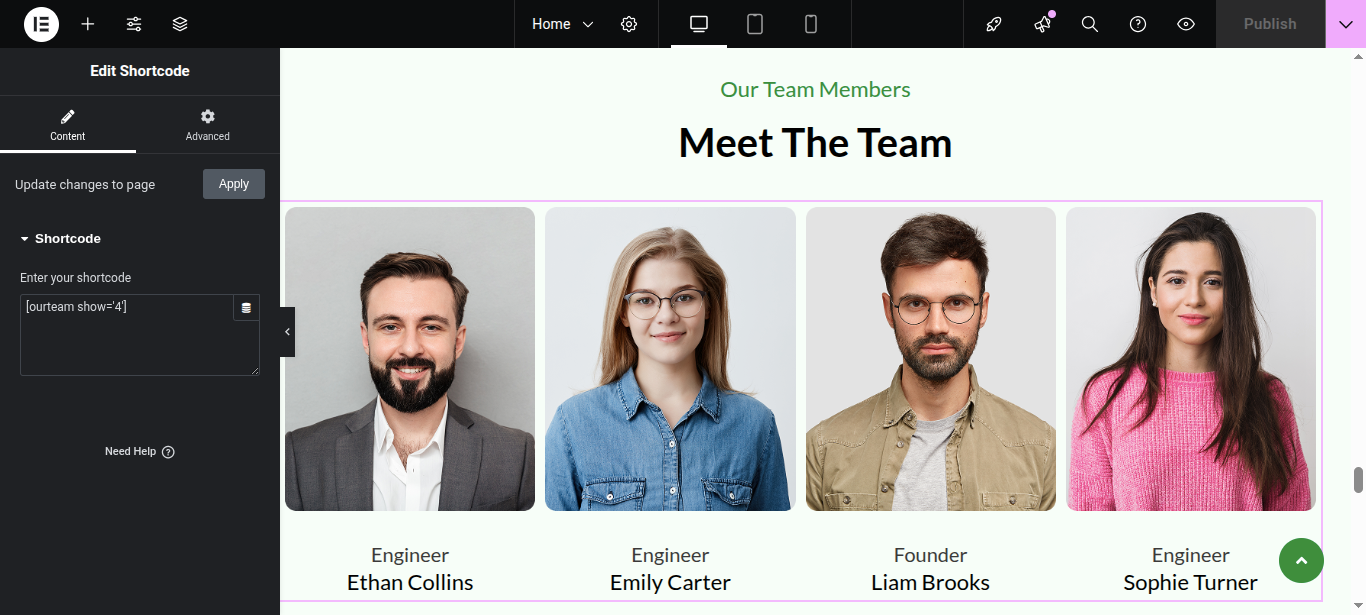
Task: Open the Structure layers icon
Action: point(180,24)
